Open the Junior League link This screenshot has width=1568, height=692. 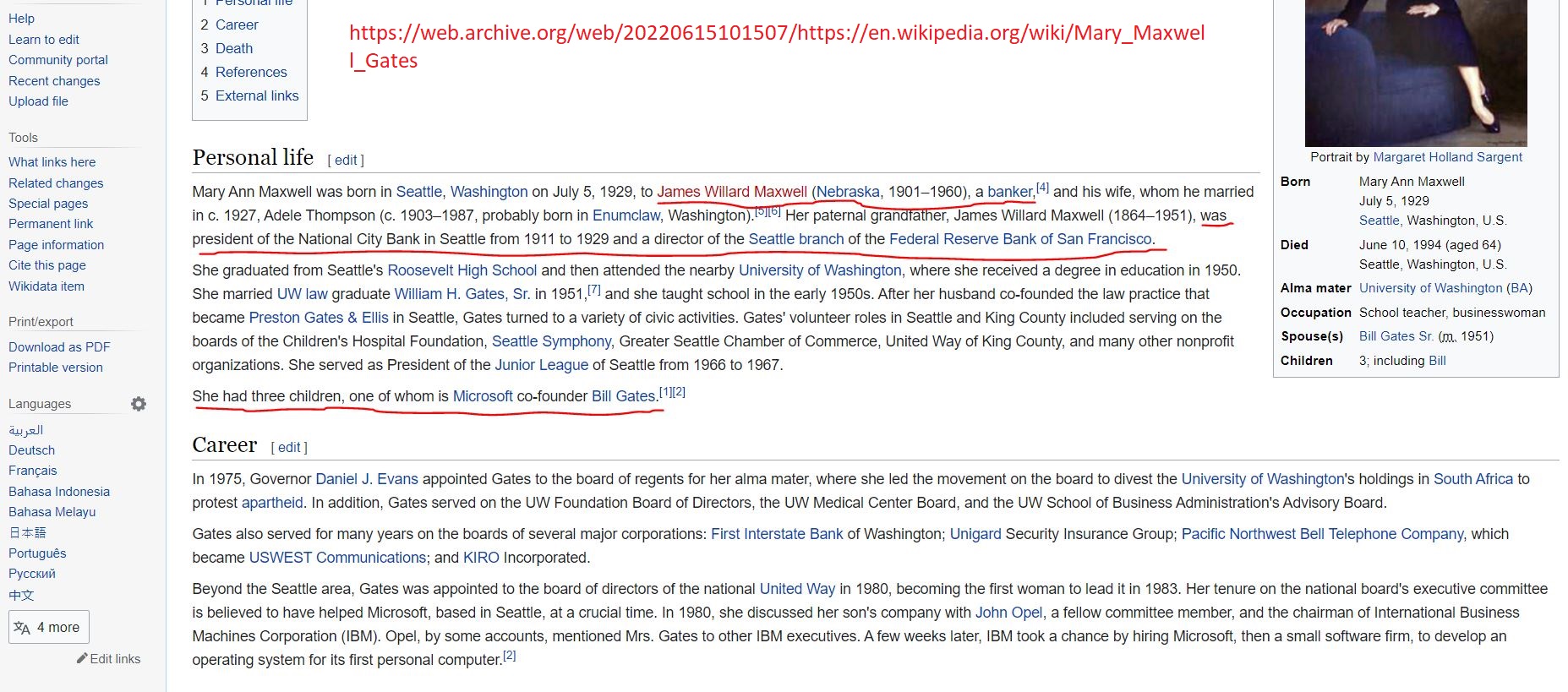point(542,365)
